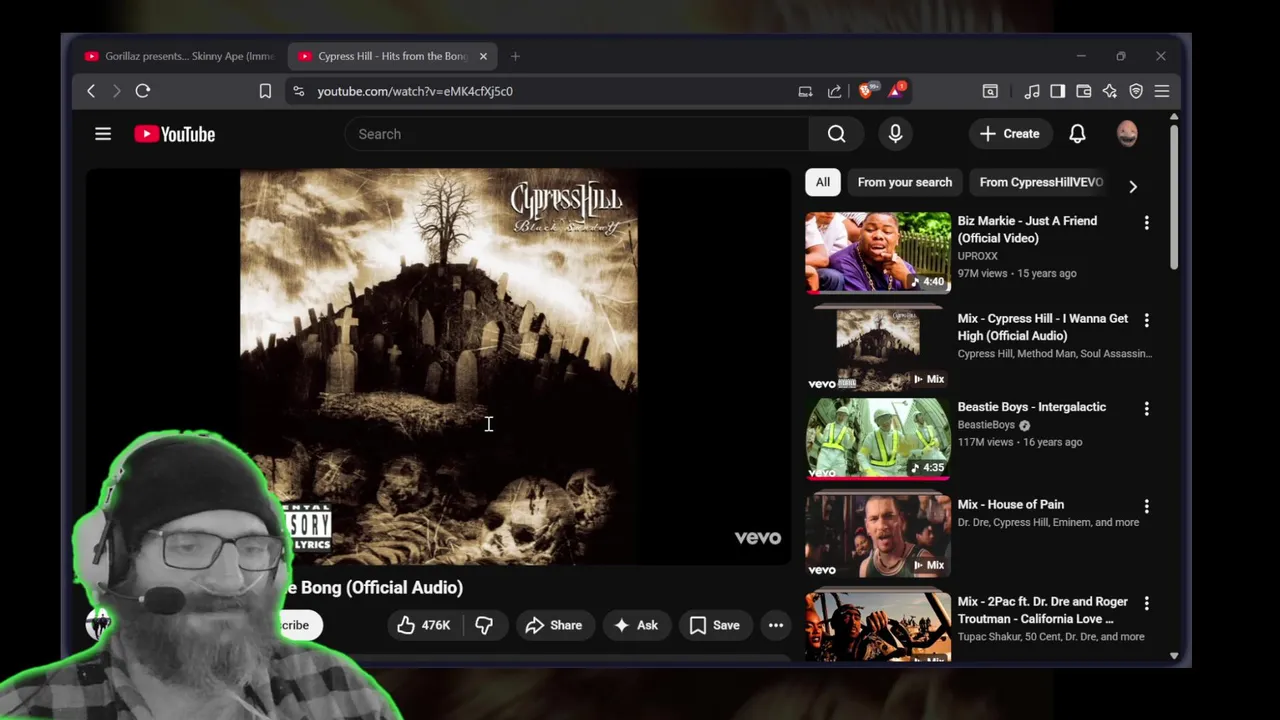Click the Ask button
1280x720 pixels.
tap(636, 625)
